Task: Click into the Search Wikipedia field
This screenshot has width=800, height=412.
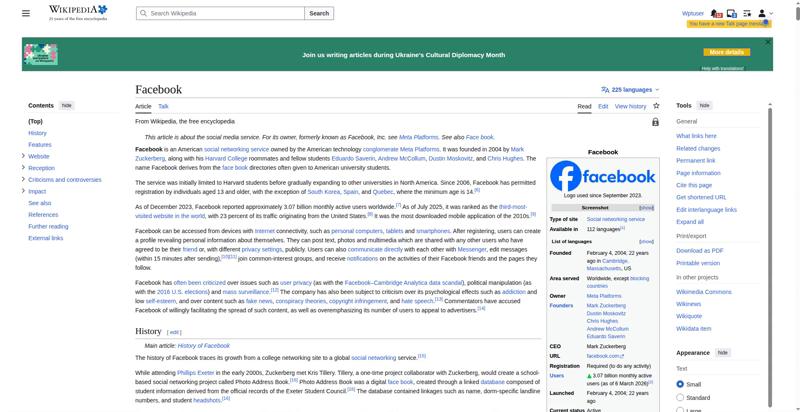Action: click(x=220, y=13)
